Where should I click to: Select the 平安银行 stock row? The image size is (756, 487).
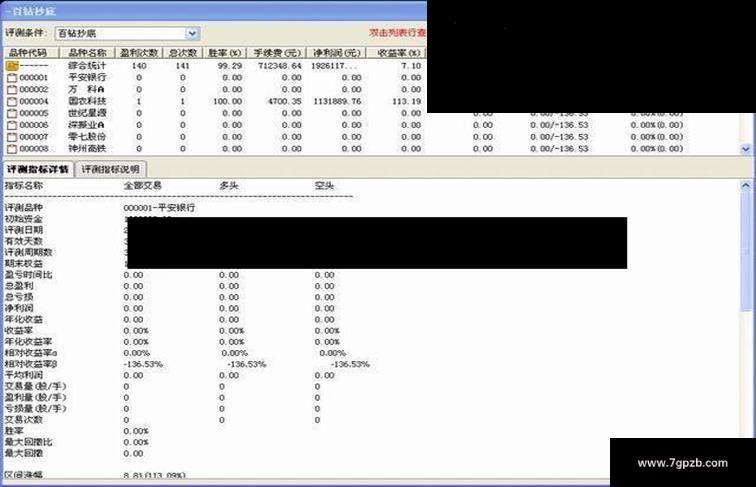[x=87, y=78]
